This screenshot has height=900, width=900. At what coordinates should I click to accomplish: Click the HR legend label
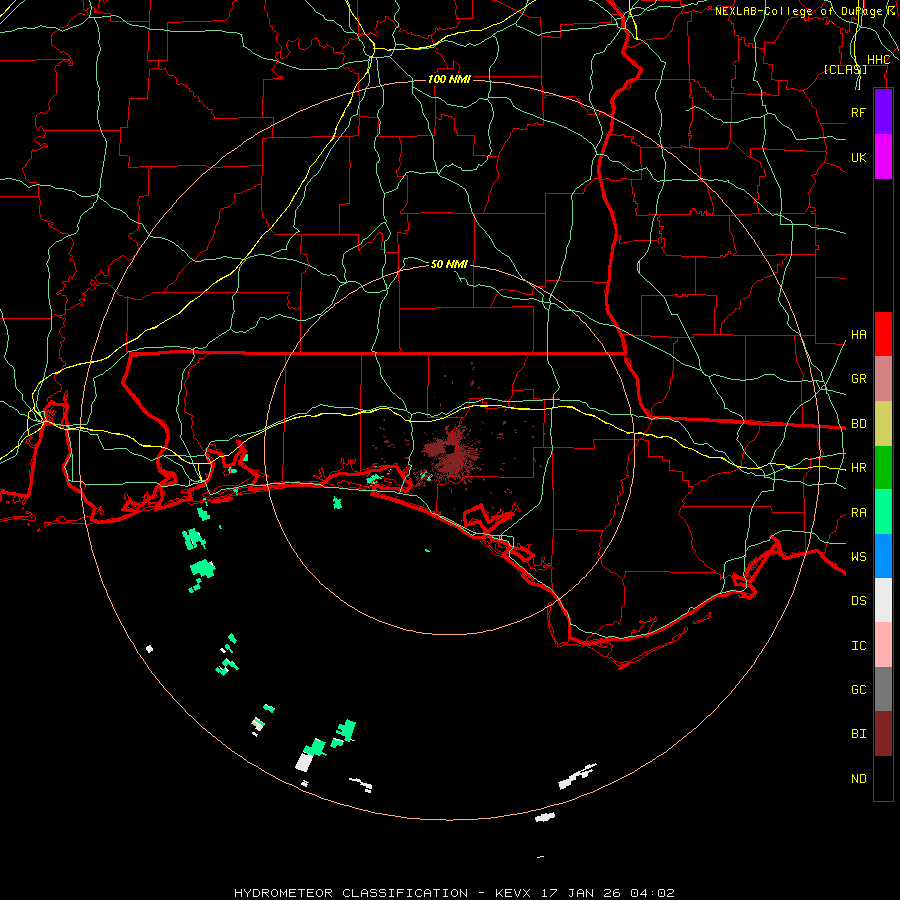[x=858, y=468]
